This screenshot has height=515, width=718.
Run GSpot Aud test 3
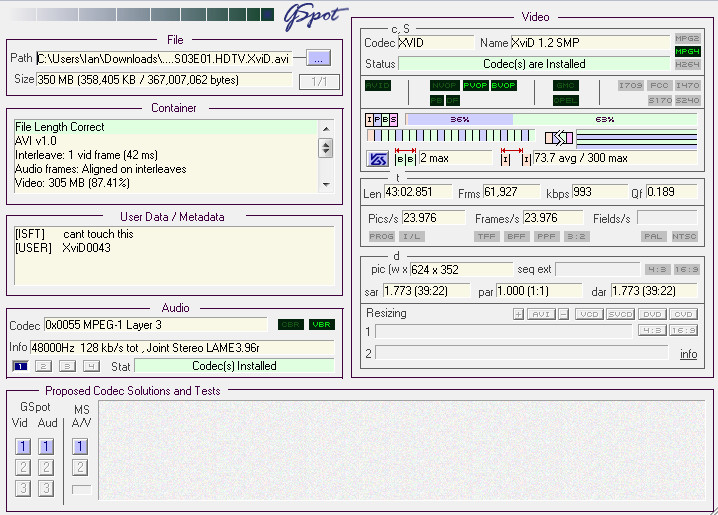coord(46,488)
